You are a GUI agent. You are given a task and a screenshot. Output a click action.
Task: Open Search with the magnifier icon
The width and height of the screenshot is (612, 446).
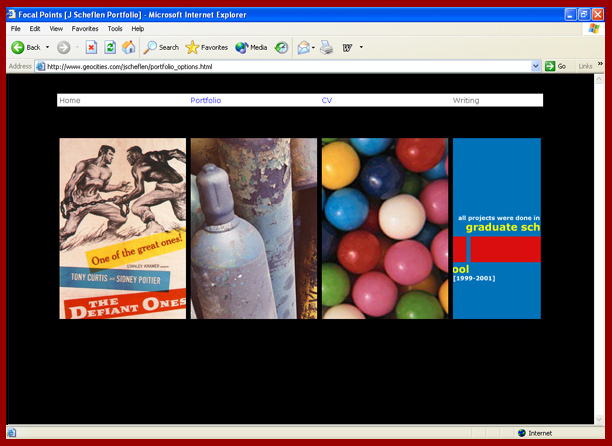(x=150, y=48)
